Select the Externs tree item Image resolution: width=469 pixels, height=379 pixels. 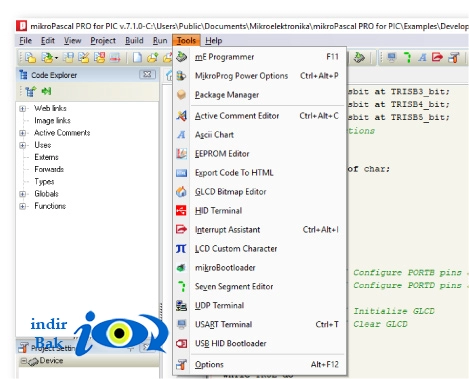pos(46,157)
